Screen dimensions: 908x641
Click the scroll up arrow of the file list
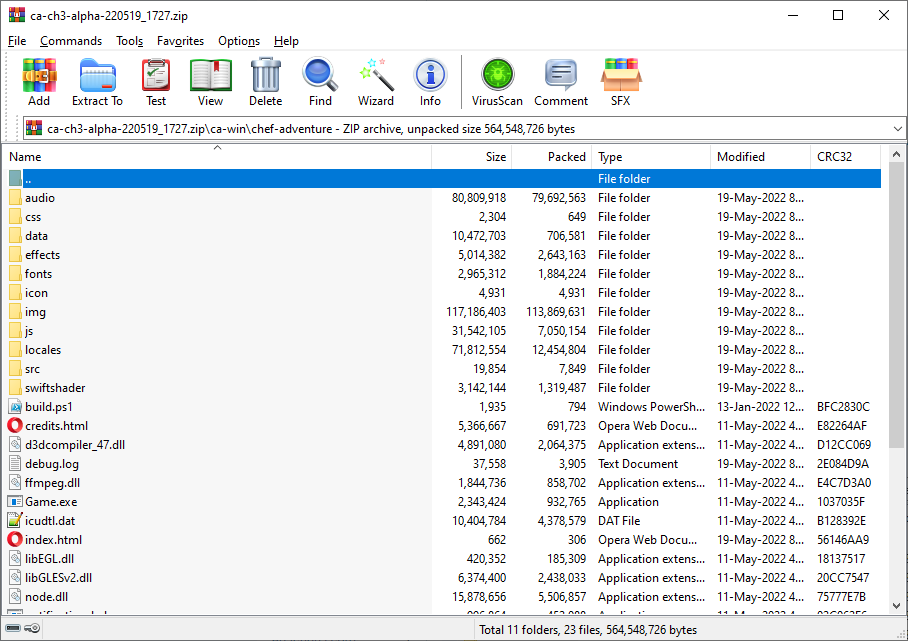[896, 154]
